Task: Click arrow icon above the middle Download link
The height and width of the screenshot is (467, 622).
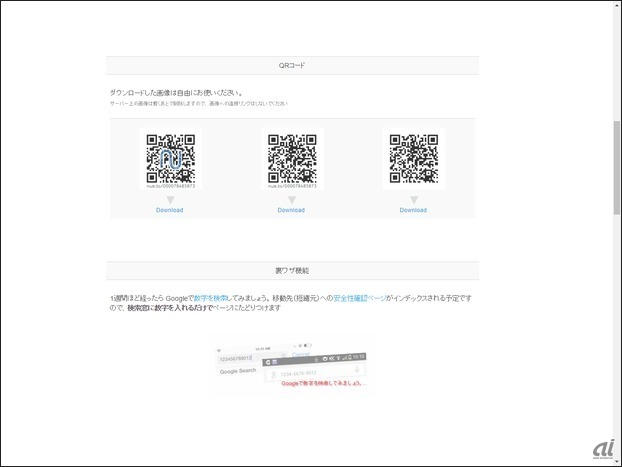Action: (x=292, y=200)
